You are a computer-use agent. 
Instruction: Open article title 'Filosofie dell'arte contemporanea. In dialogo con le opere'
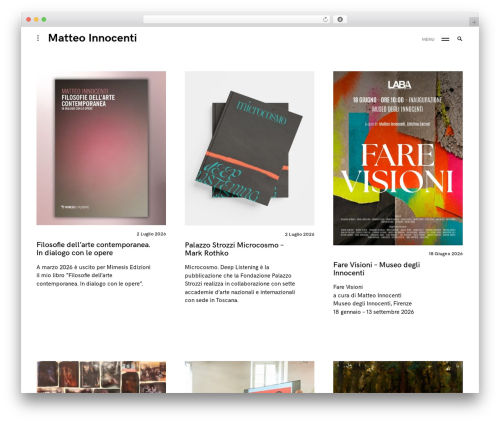(93, 249)
